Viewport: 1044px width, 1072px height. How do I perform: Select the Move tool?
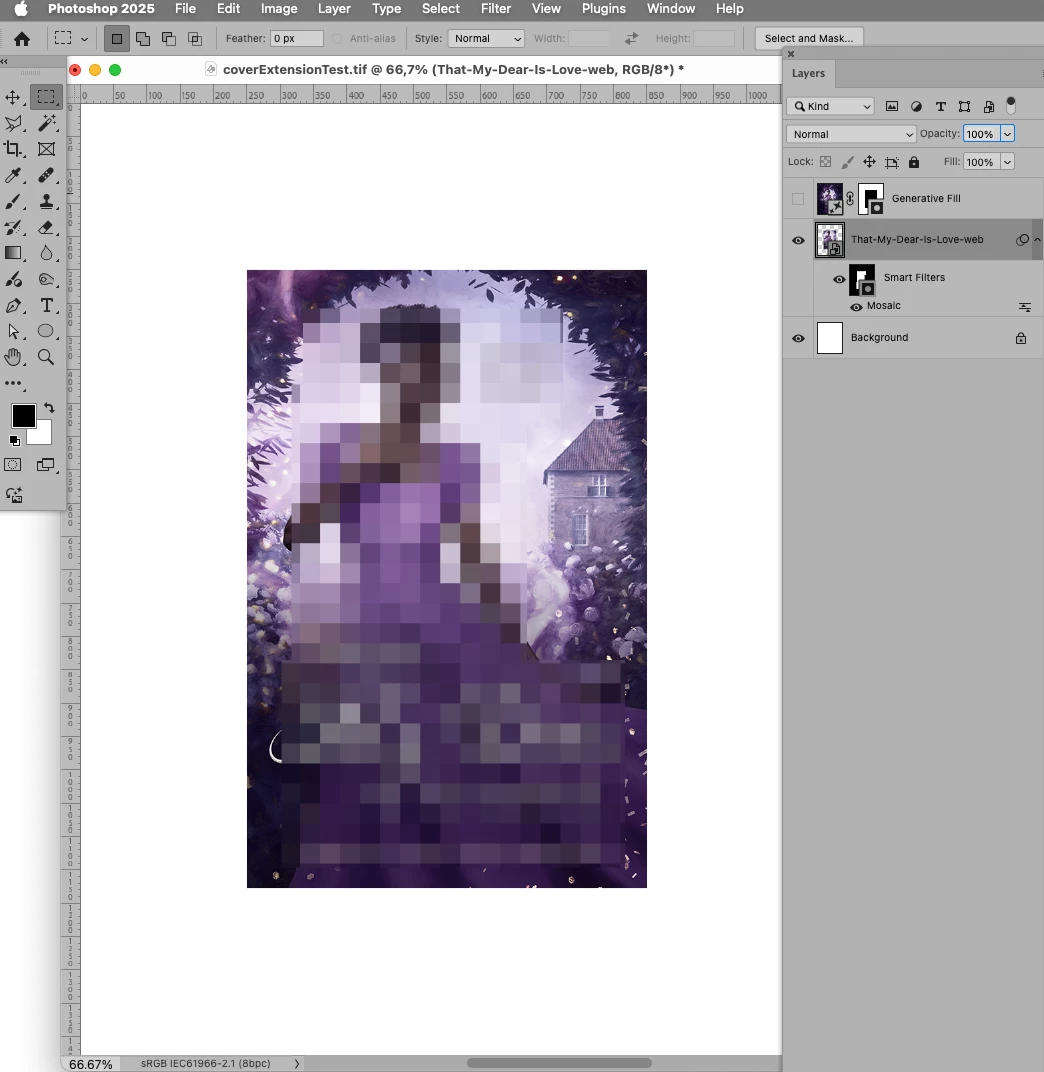[x=13, y=97]
